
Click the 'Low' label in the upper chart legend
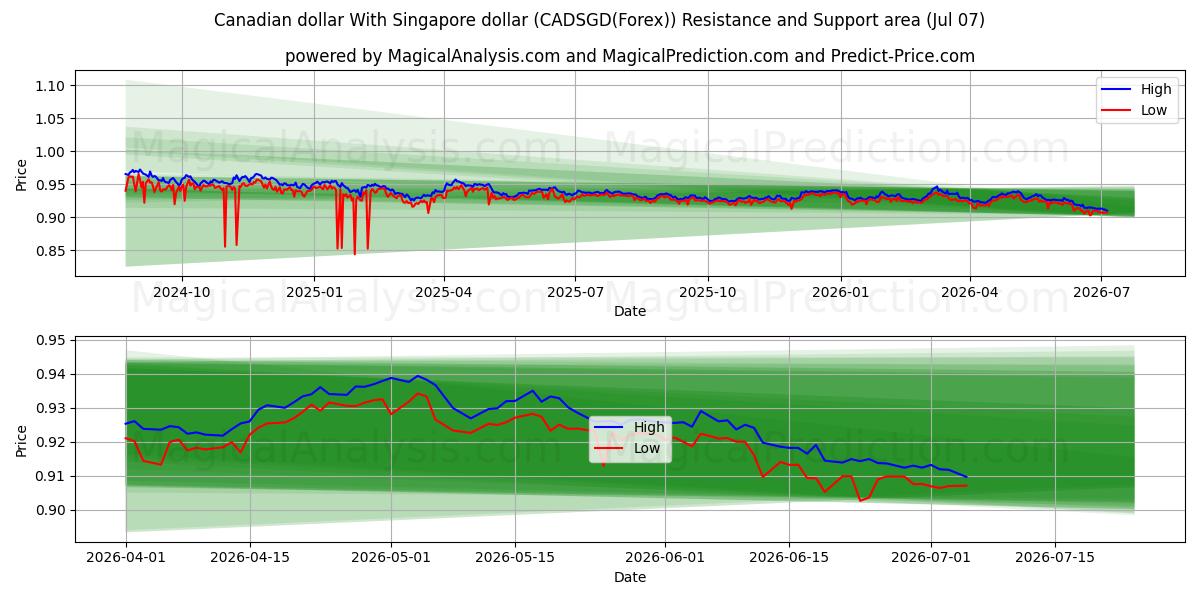1154,110
